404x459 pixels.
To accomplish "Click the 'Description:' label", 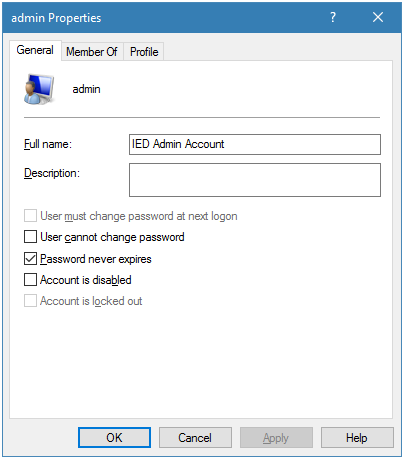I will tap(52, 173).
